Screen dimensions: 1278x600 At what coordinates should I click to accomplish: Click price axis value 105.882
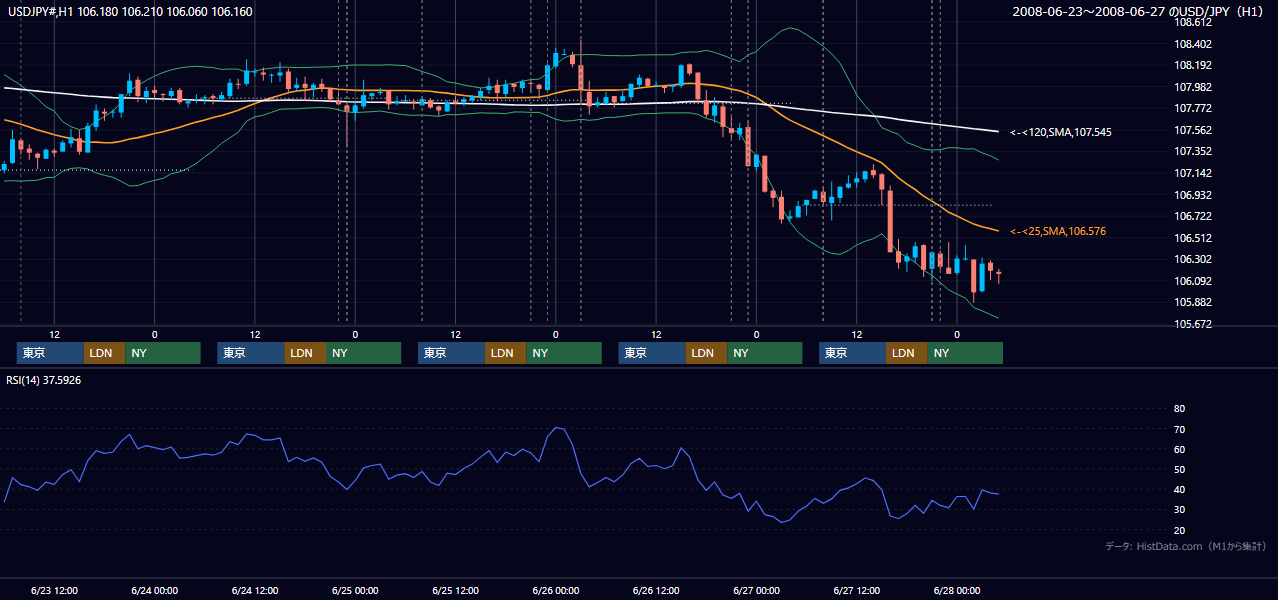click(1194, 302)
